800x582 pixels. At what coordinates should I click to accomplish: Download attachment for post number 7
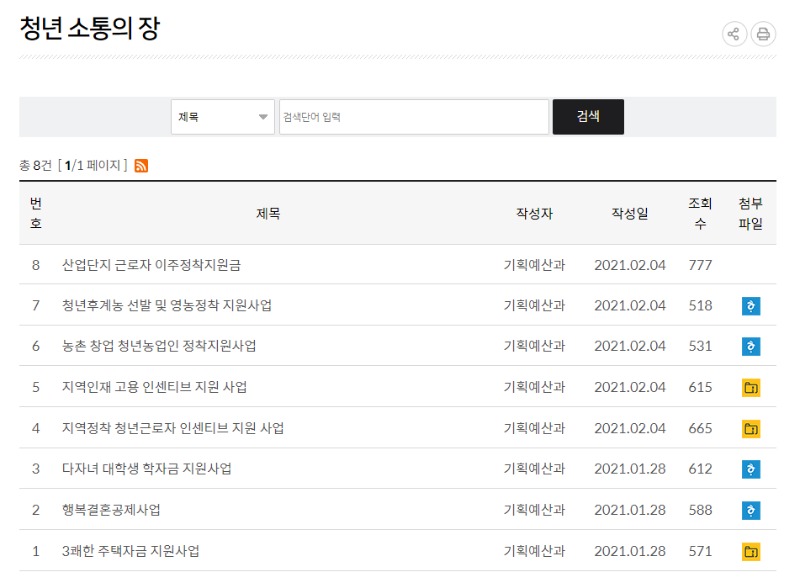pos(751,306)
